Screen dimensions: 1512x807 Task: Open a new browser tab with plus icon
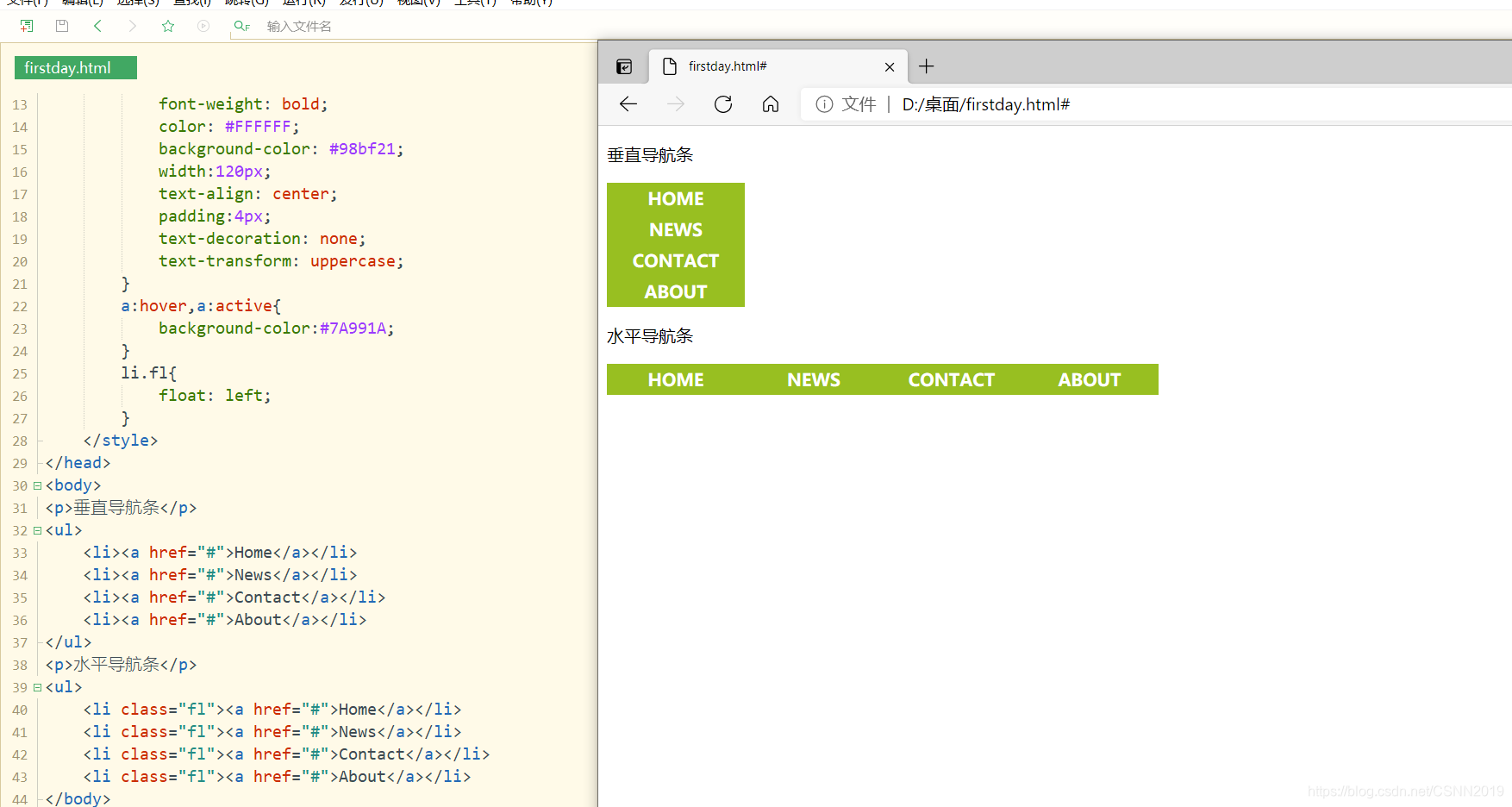pyautogui.click(x=927, y=66)
